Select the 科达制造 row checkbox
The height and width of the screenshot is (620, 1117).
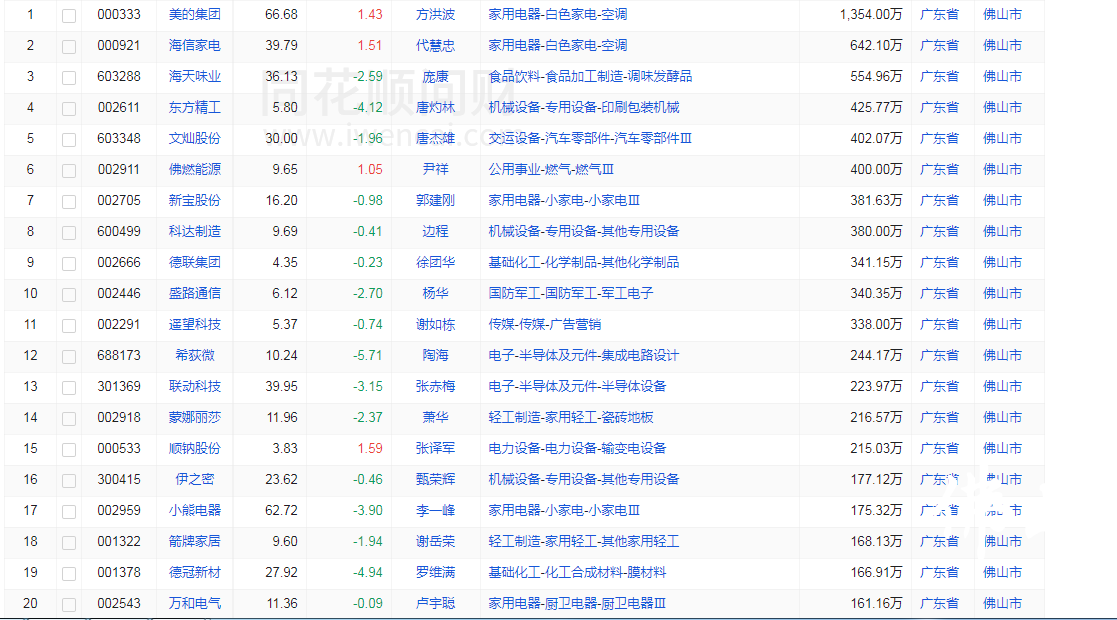coord(69,233)
